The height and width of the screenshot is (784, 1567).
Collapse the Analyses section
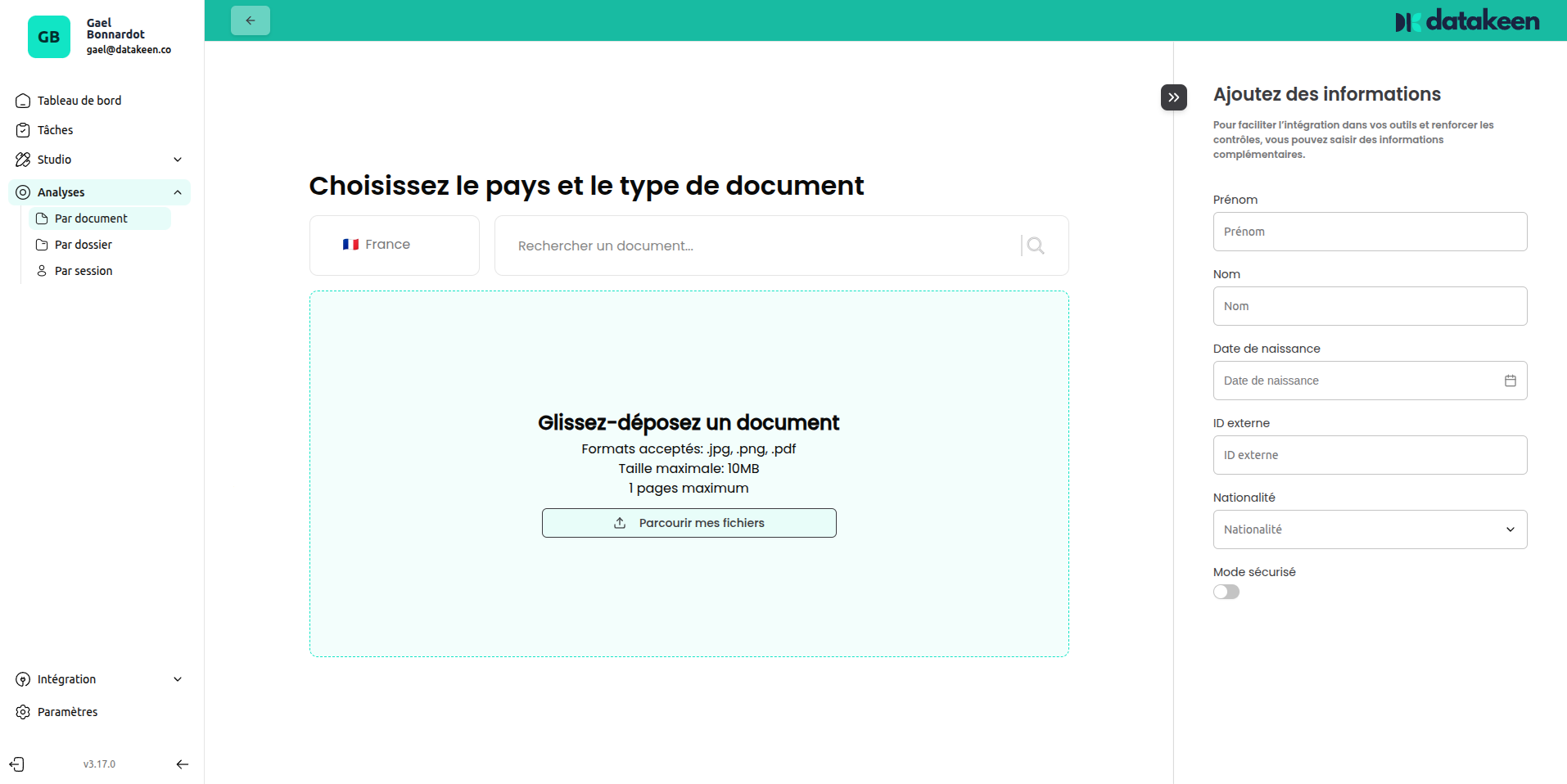tap(178, 191)
